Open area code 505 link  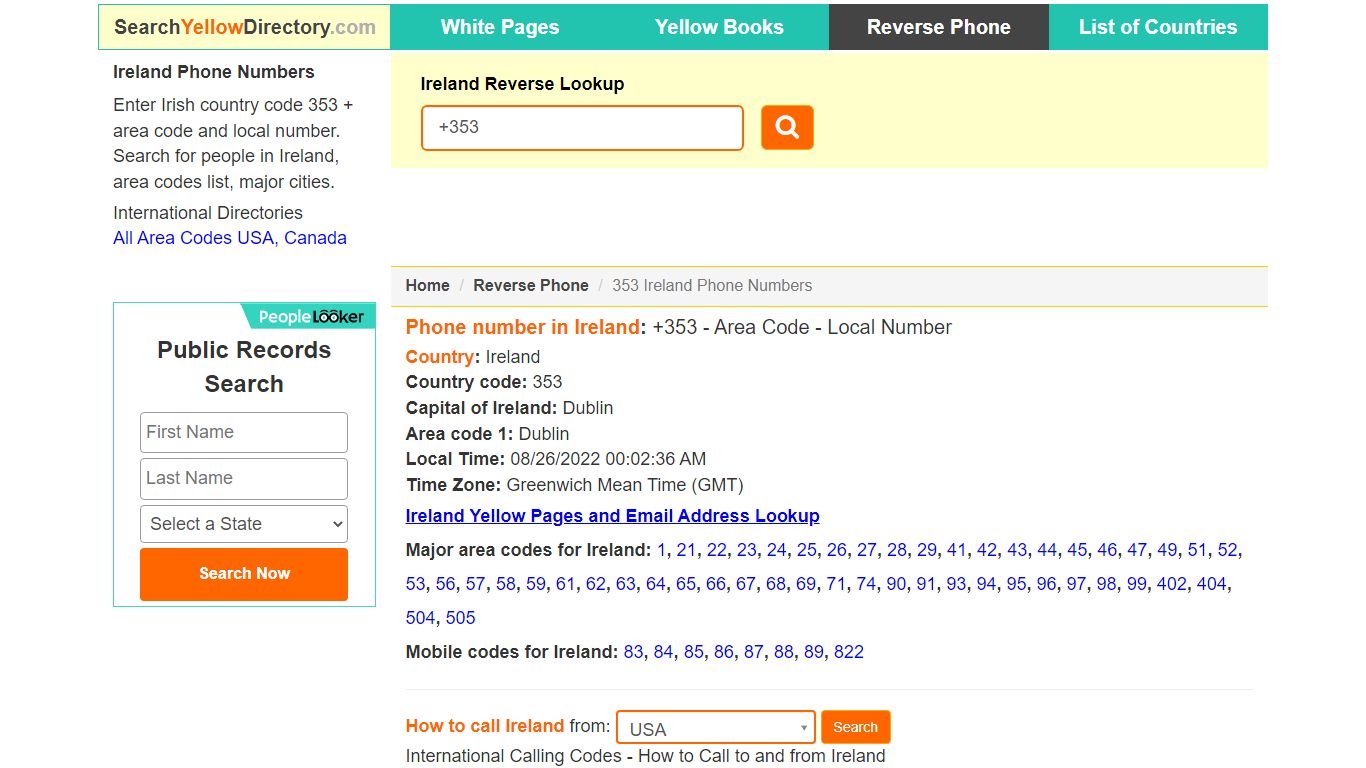pyautogui.click(x=460, y=618)
